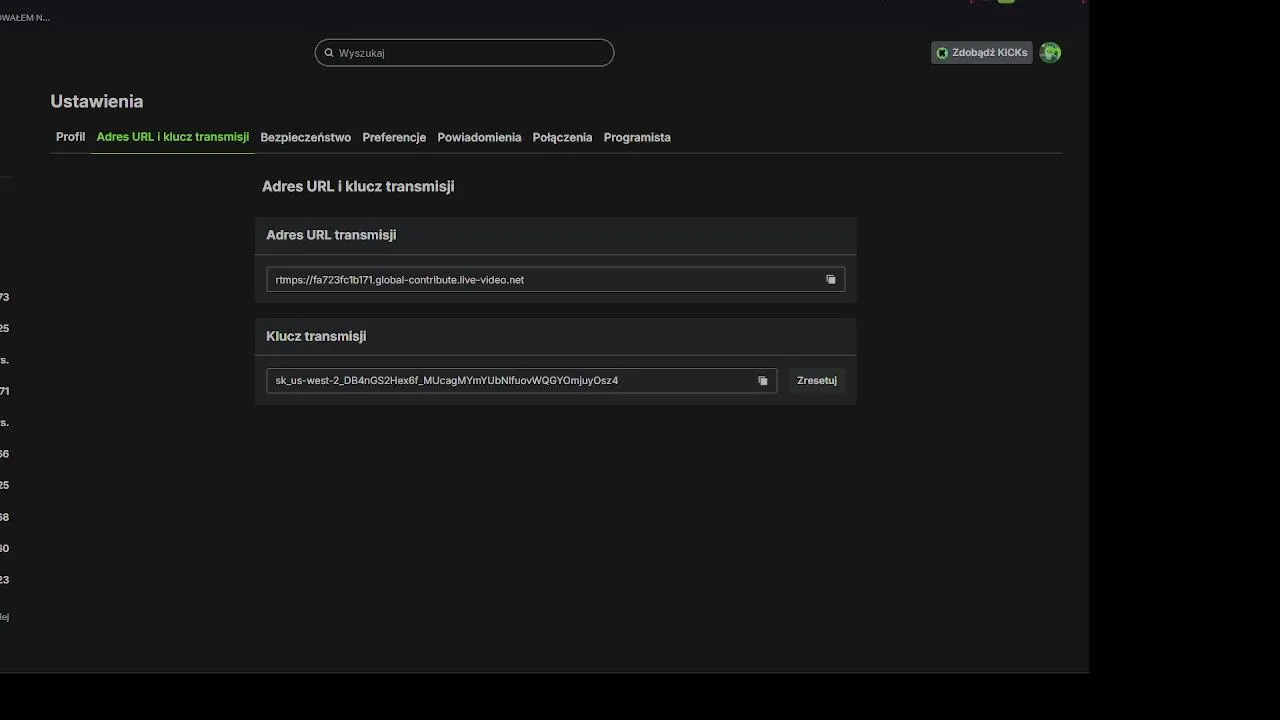Go to the Preferencje tab
Image resolution: width=1280 pixels, height=720 pixels.
point(394,137)
